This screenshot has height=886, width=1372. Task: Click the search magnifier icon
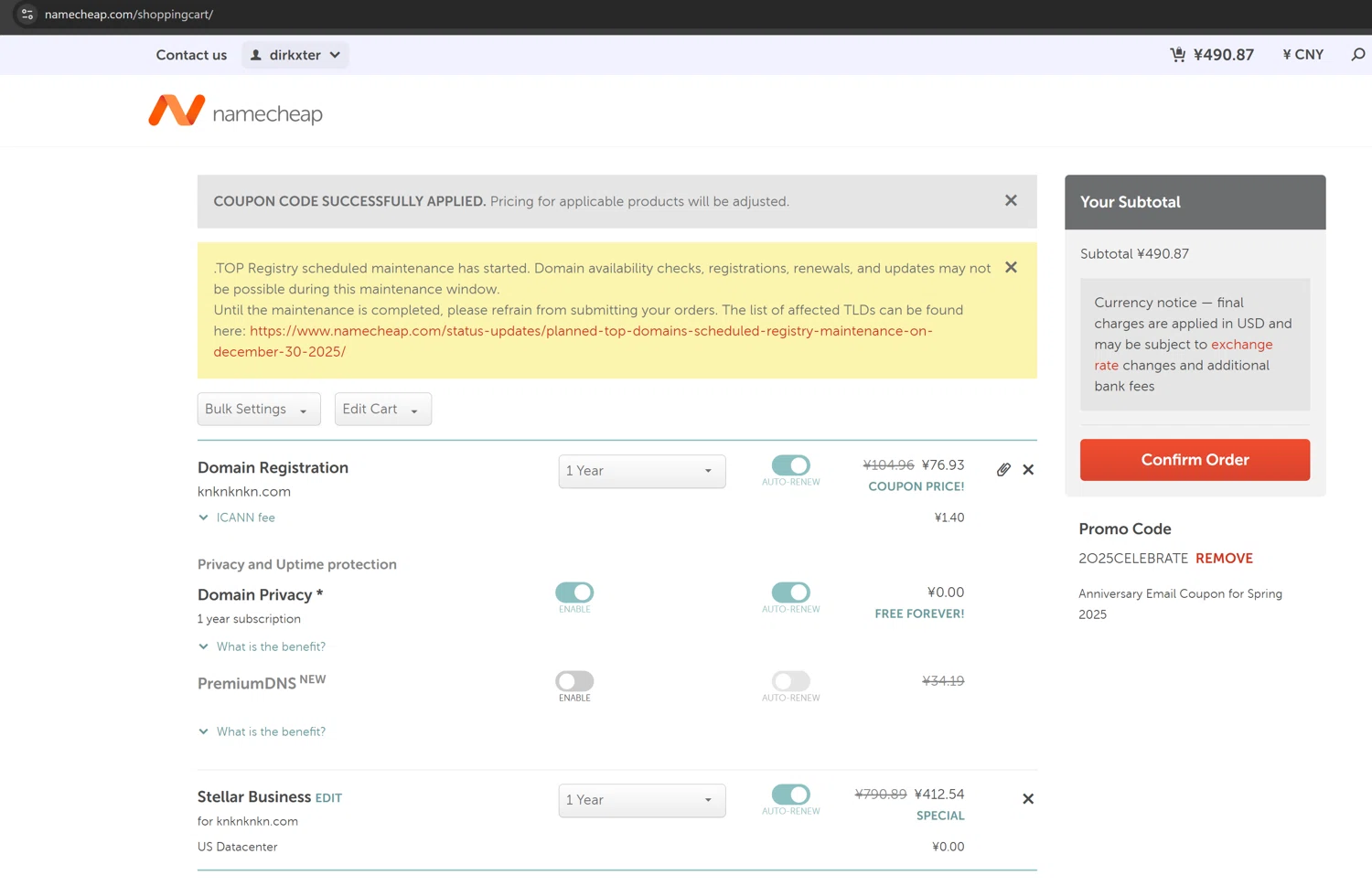pyautogui.click(x=1358, y=55)
